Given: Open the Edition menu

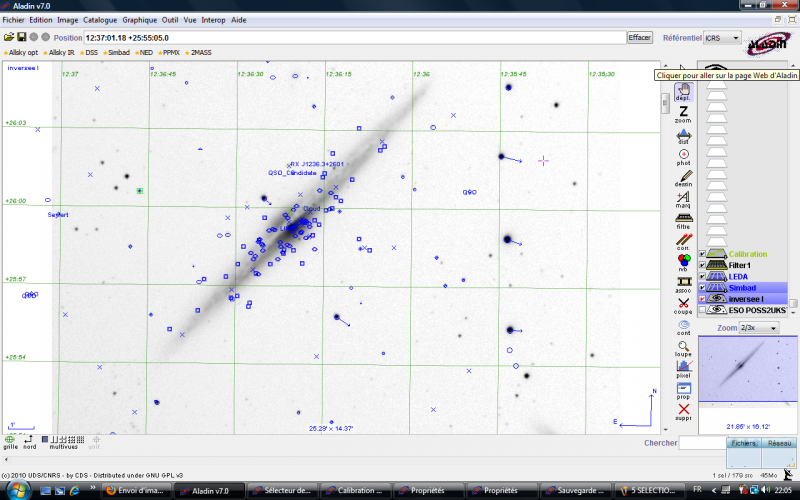Looking at the screenshot, I should (x=41, y=20).
